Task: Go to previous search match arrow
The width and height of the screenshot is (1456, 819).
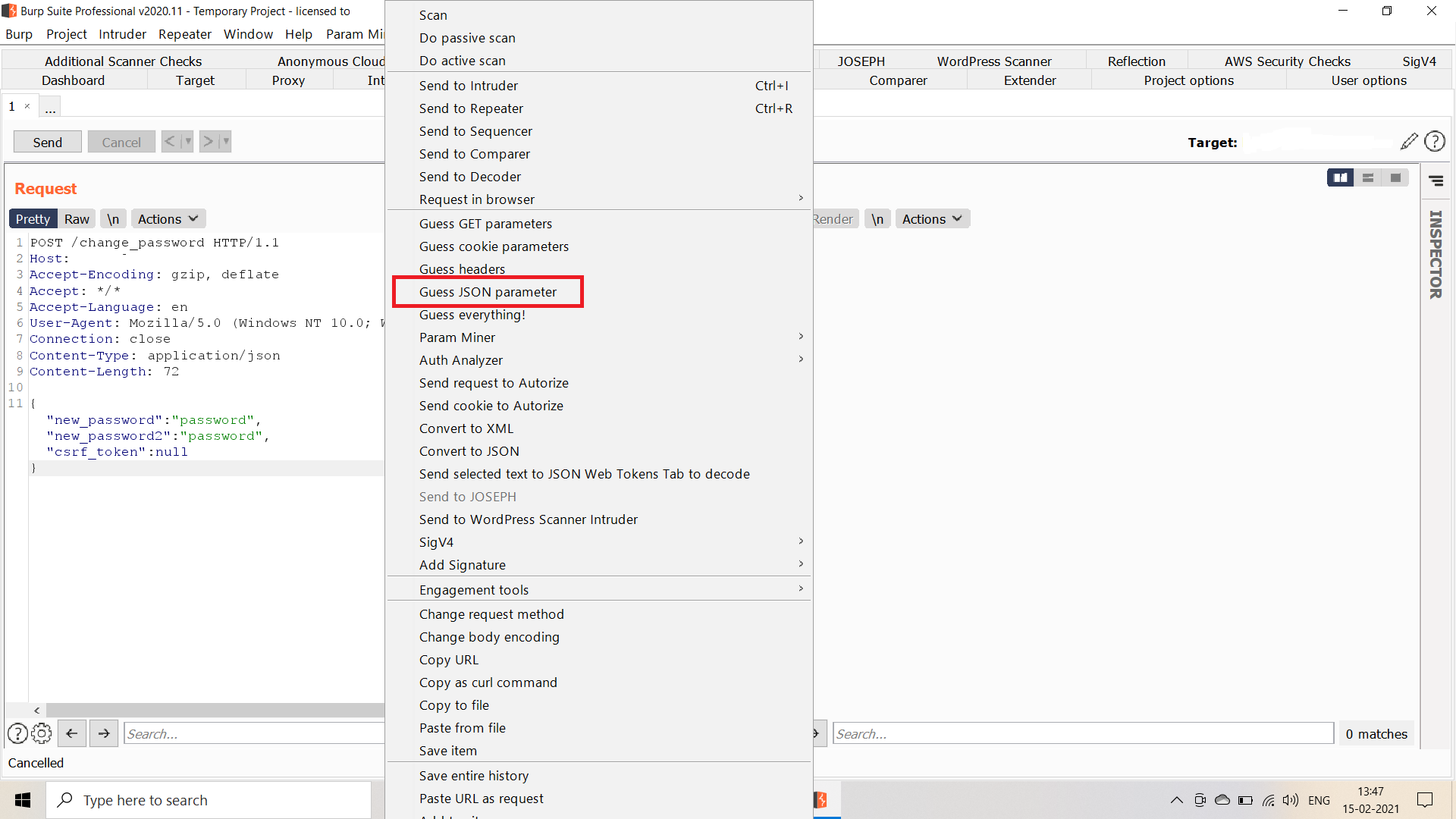Action: tap(71, 733)
